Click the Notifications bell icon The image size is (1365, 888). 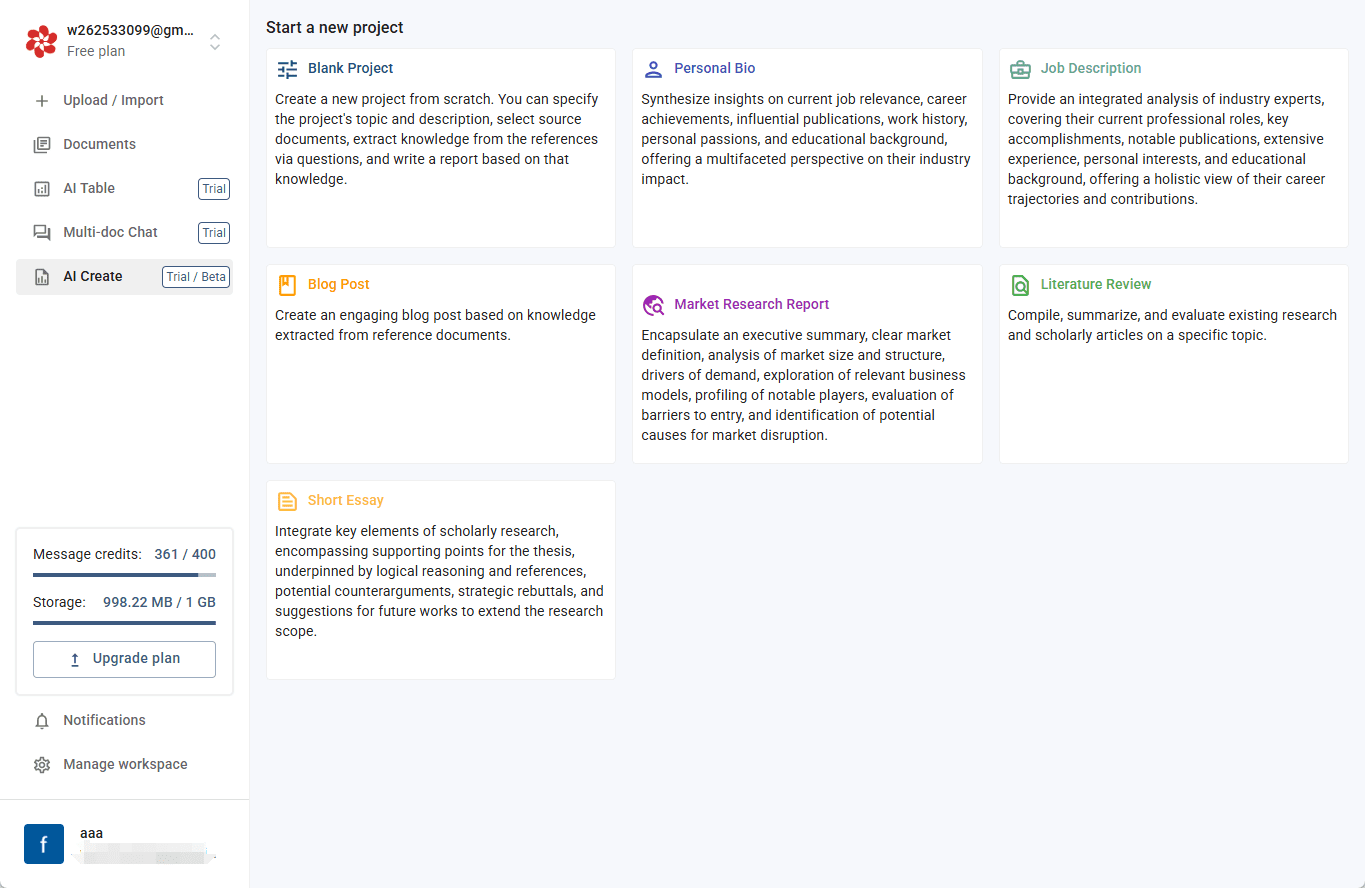(x=42, y=721)
